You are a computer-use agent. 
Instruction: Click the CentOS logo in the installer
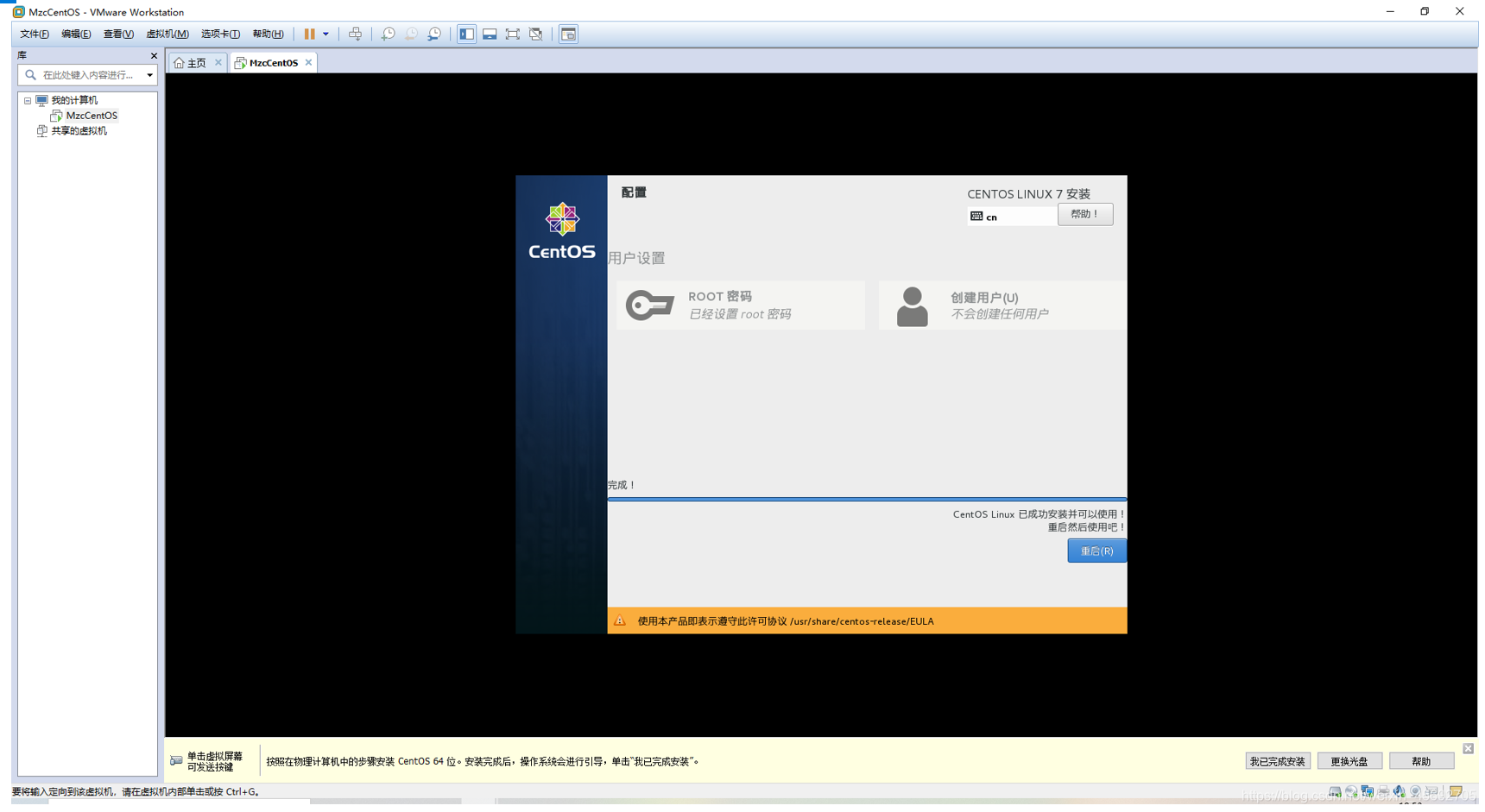[562, 231]
